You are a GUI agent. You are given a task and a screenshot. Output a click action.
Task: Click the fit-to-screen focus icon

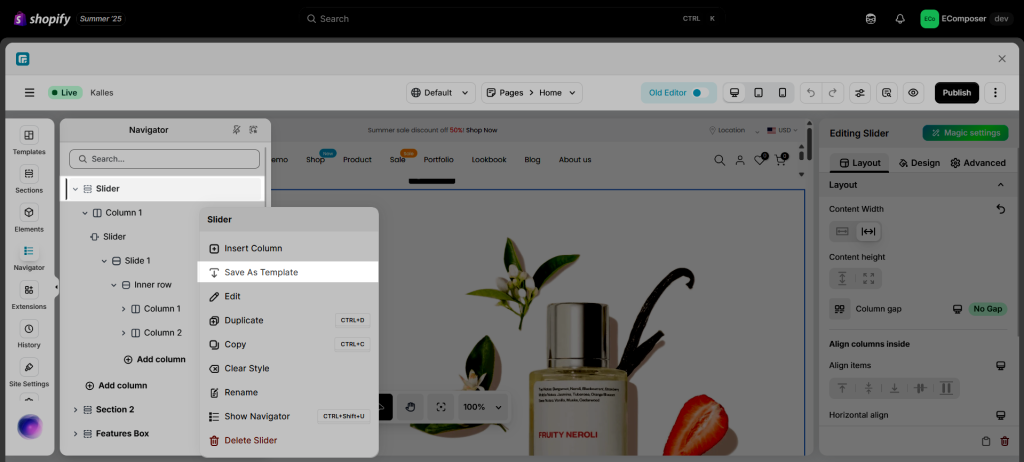(x=441, y=407)
